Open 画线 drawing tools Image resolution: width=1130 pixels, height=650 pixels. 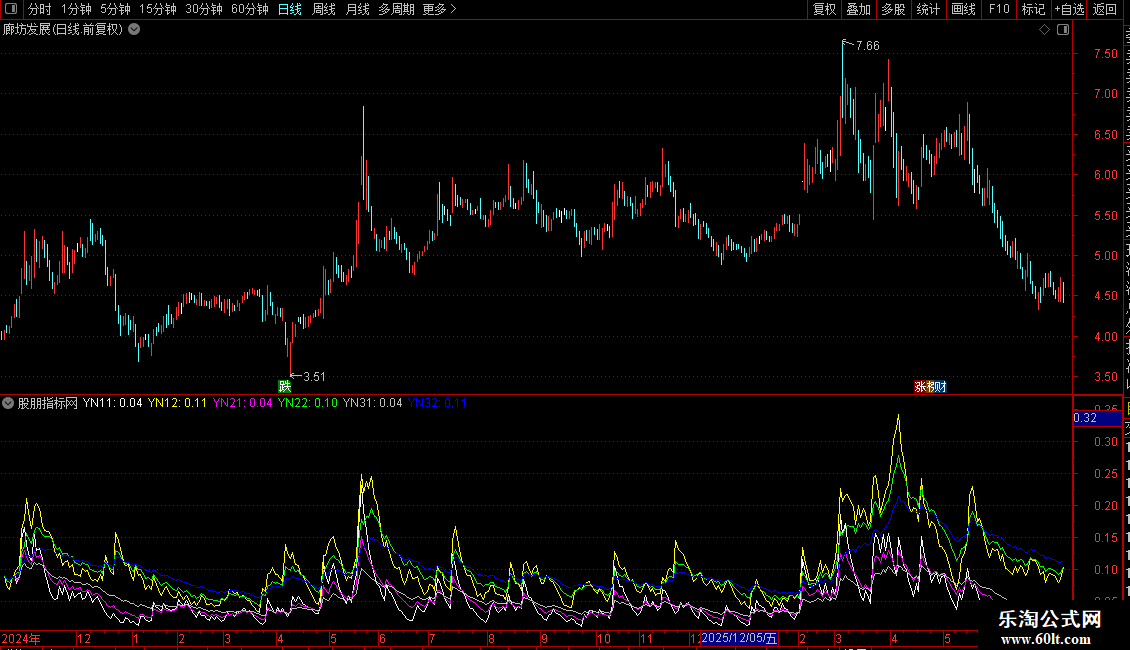pos(963,9)
